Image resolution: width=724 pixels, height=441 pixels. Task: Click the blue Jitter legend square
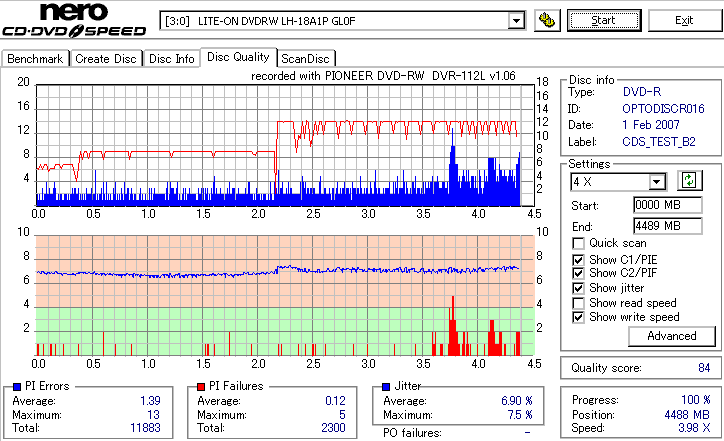tap(386, 387)
